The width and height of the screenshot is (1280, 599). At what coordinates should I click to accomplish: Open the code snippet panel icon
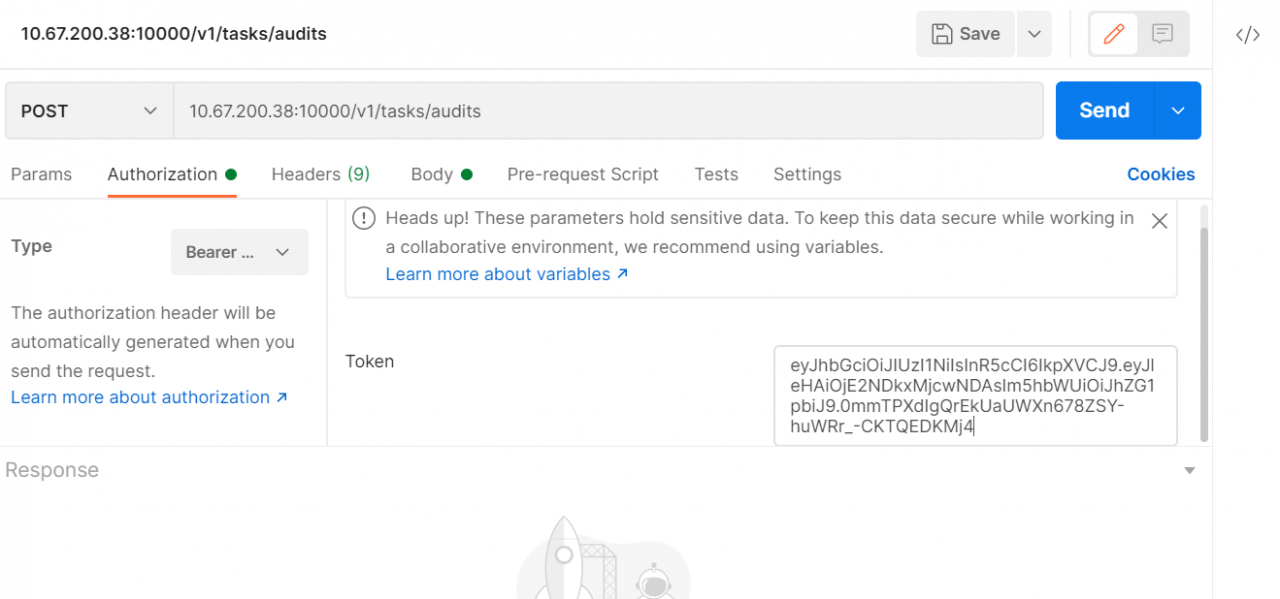(1247, 35)
